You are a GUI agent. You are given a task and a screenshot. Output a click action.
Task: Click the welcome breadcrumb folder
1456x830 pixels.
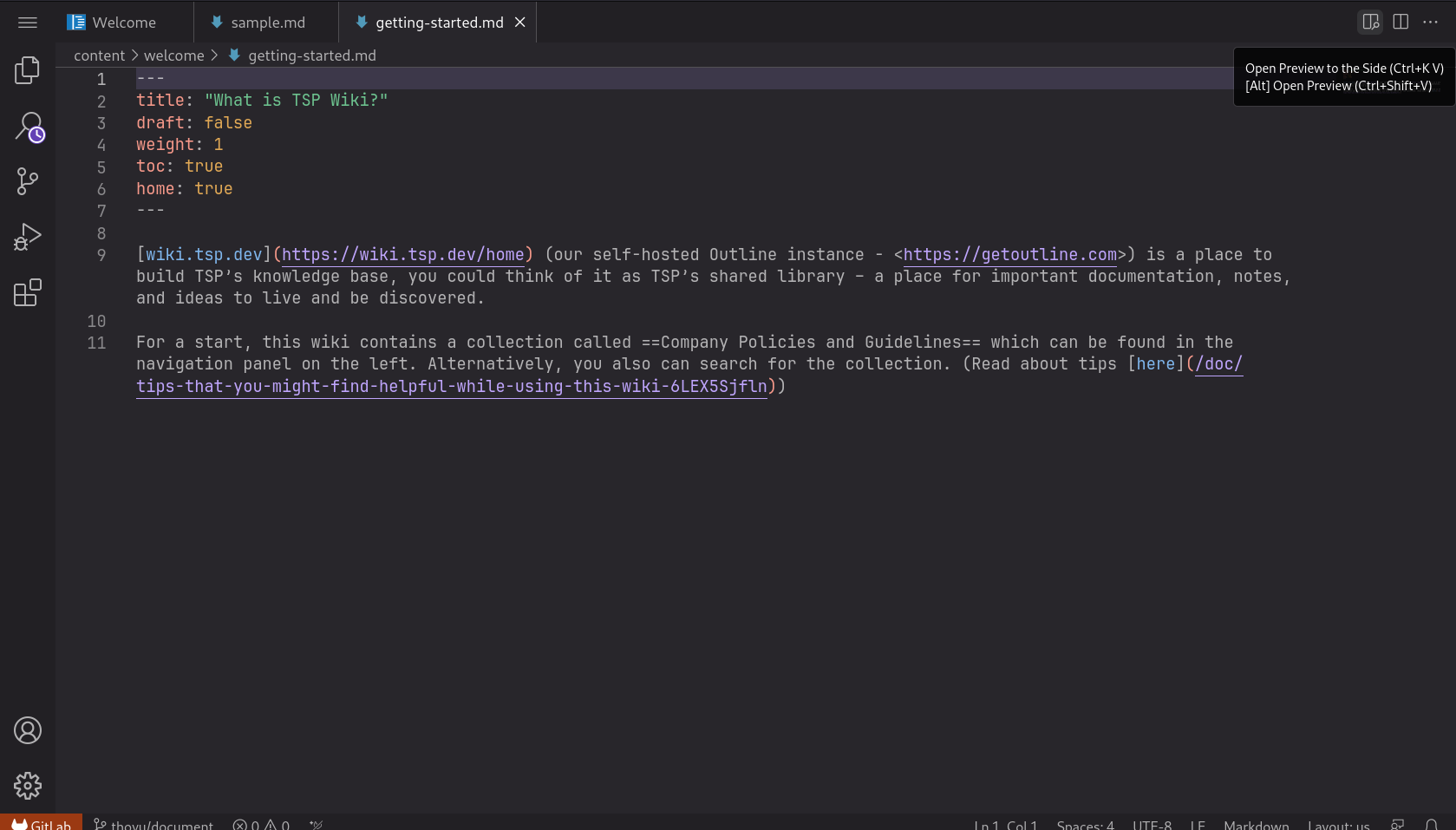coord(174,56)
